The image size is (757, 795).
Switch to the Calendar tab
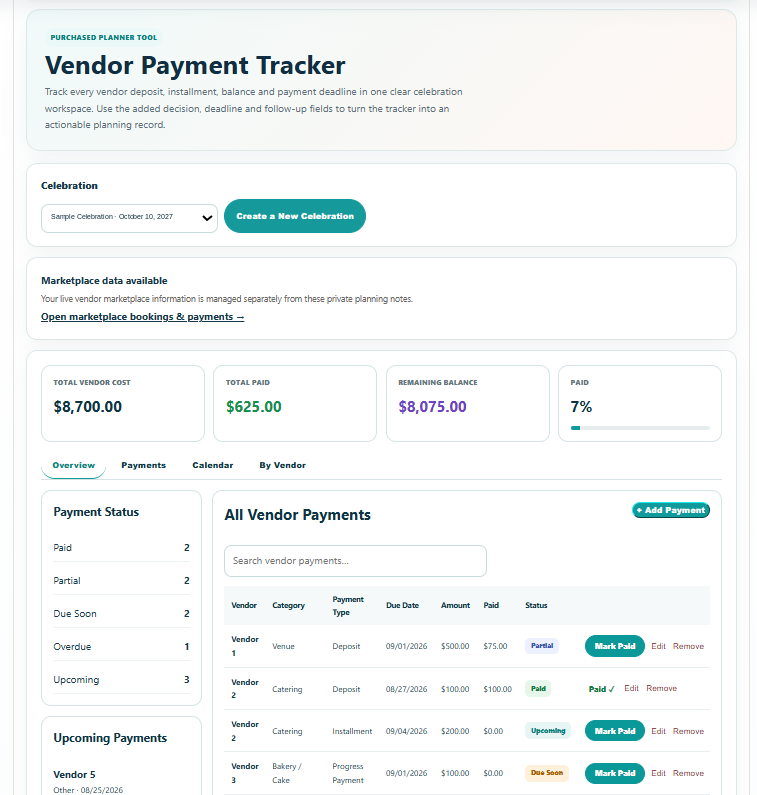212,465
